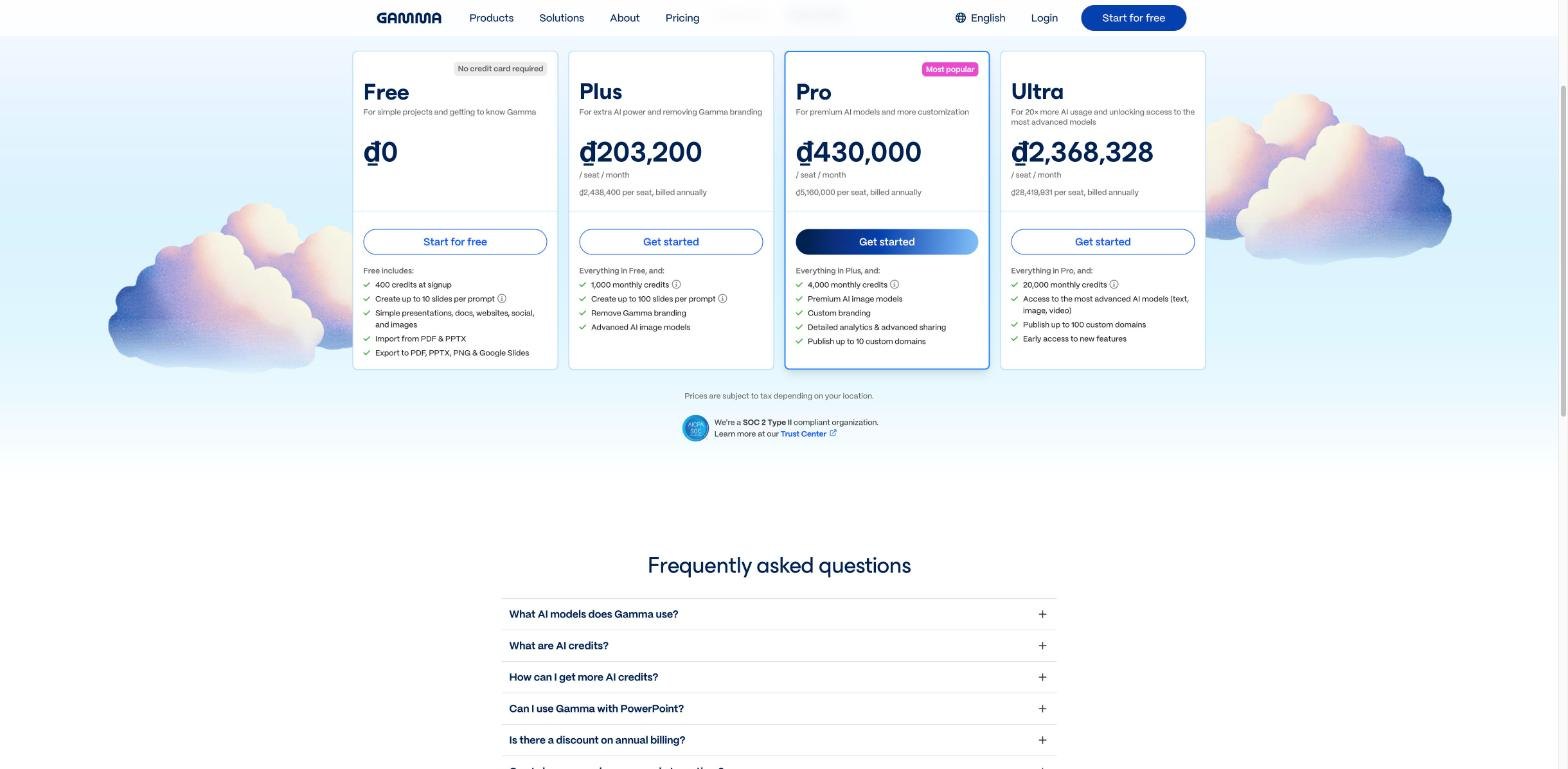The height and width of the screenshot is (769, 1568).
Task: Click 'Prices are subject to tax' note
Action: 779,396
